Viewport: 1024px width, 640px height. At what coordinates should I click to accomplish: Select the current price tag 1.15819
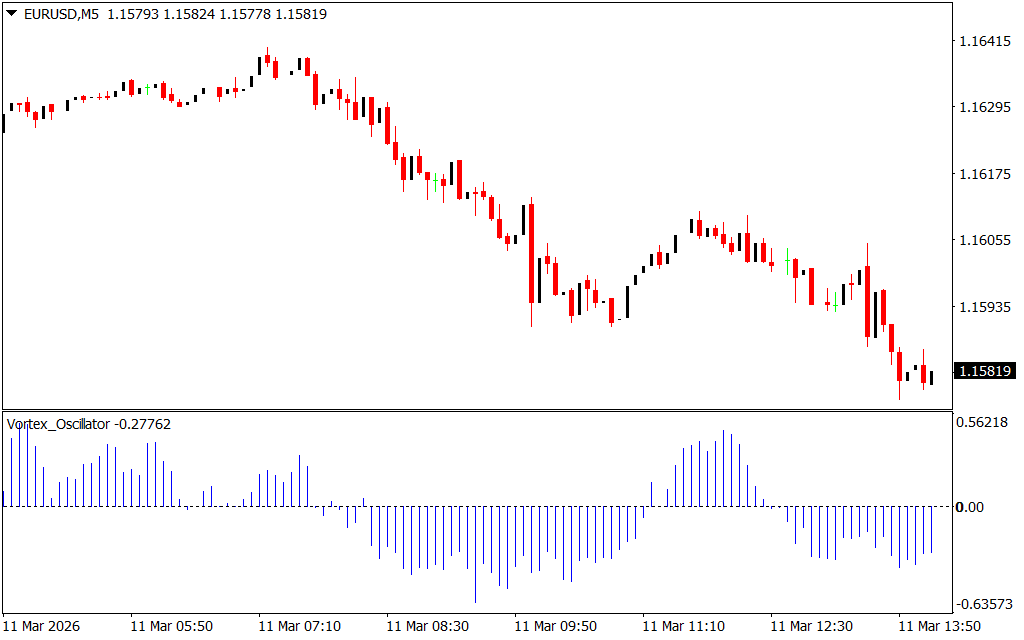[x=985, y=371]
